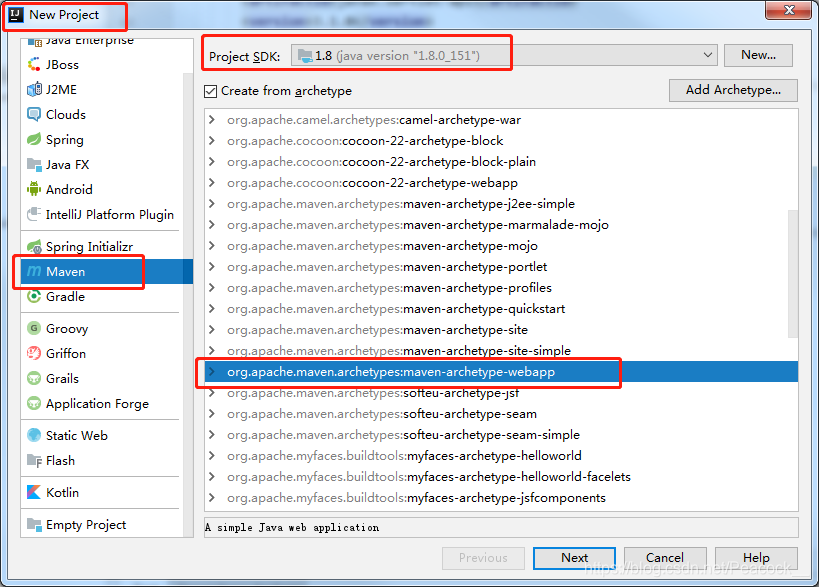Image resolution: width=819 pixels, height=587 pixels.
Task: Click the Groovy G icon
Action: [x=34, y=328]
